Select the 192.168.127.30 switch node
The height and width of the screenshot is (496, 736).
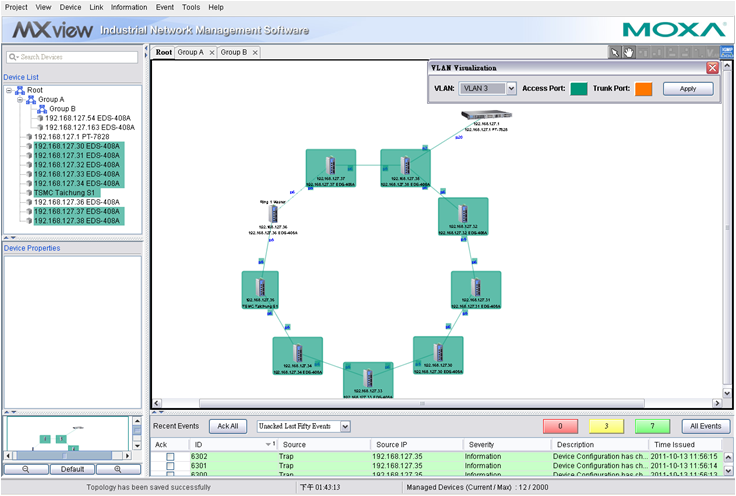pos(438,355)
